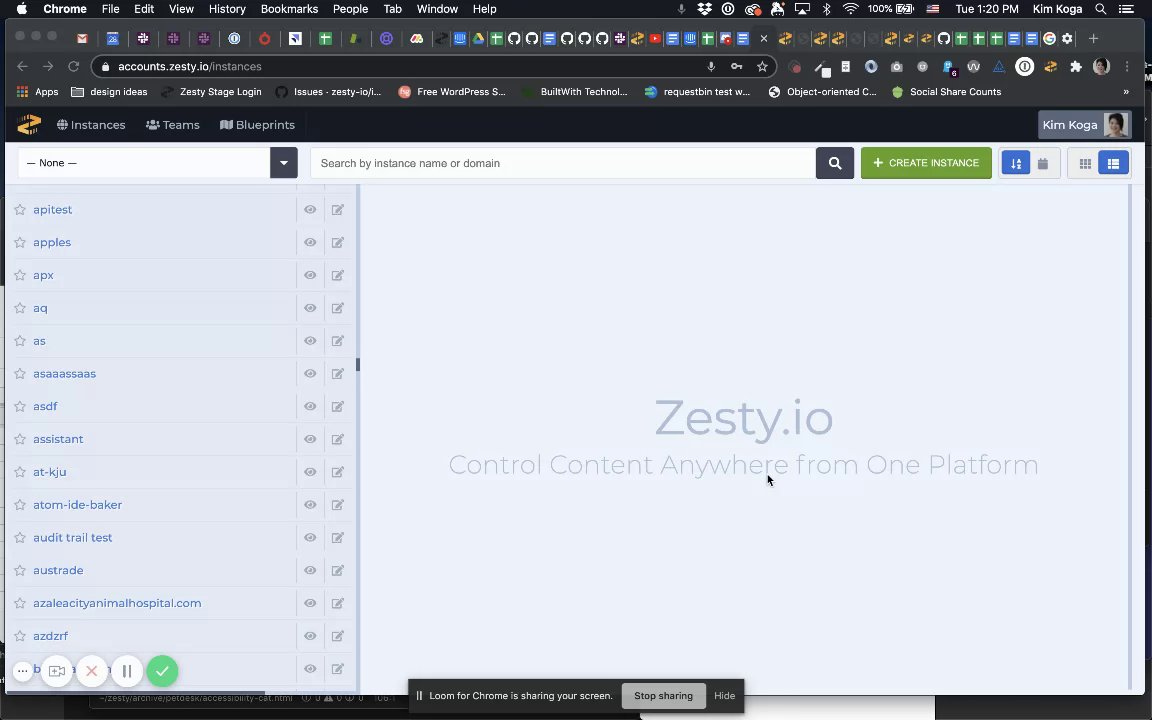Image resolution: width=1152 pixels, height=720 pixels.
Task: Sort instances by date calendar icon
Action: point(1043,164)
